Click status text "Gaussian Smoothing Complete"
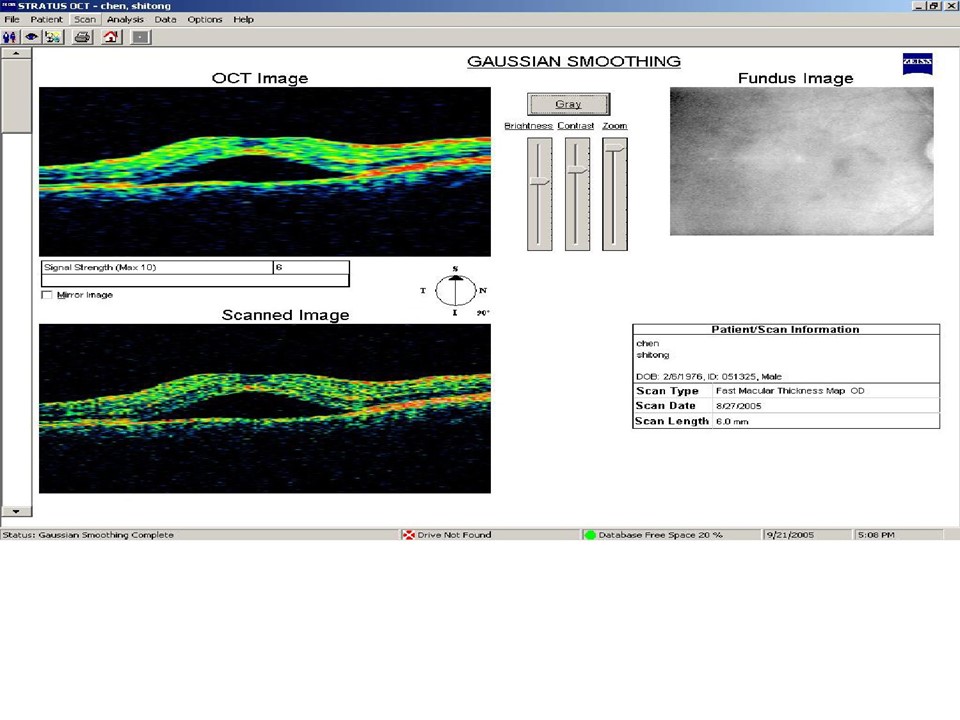Screen dimensions: 960x720 (106, 535)
